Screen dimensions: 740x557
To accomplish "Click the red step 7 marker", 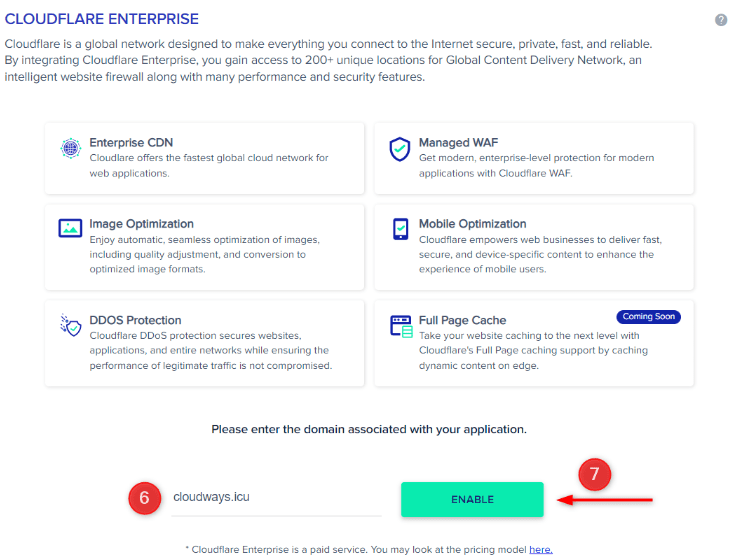I will (x=594, y=476).
